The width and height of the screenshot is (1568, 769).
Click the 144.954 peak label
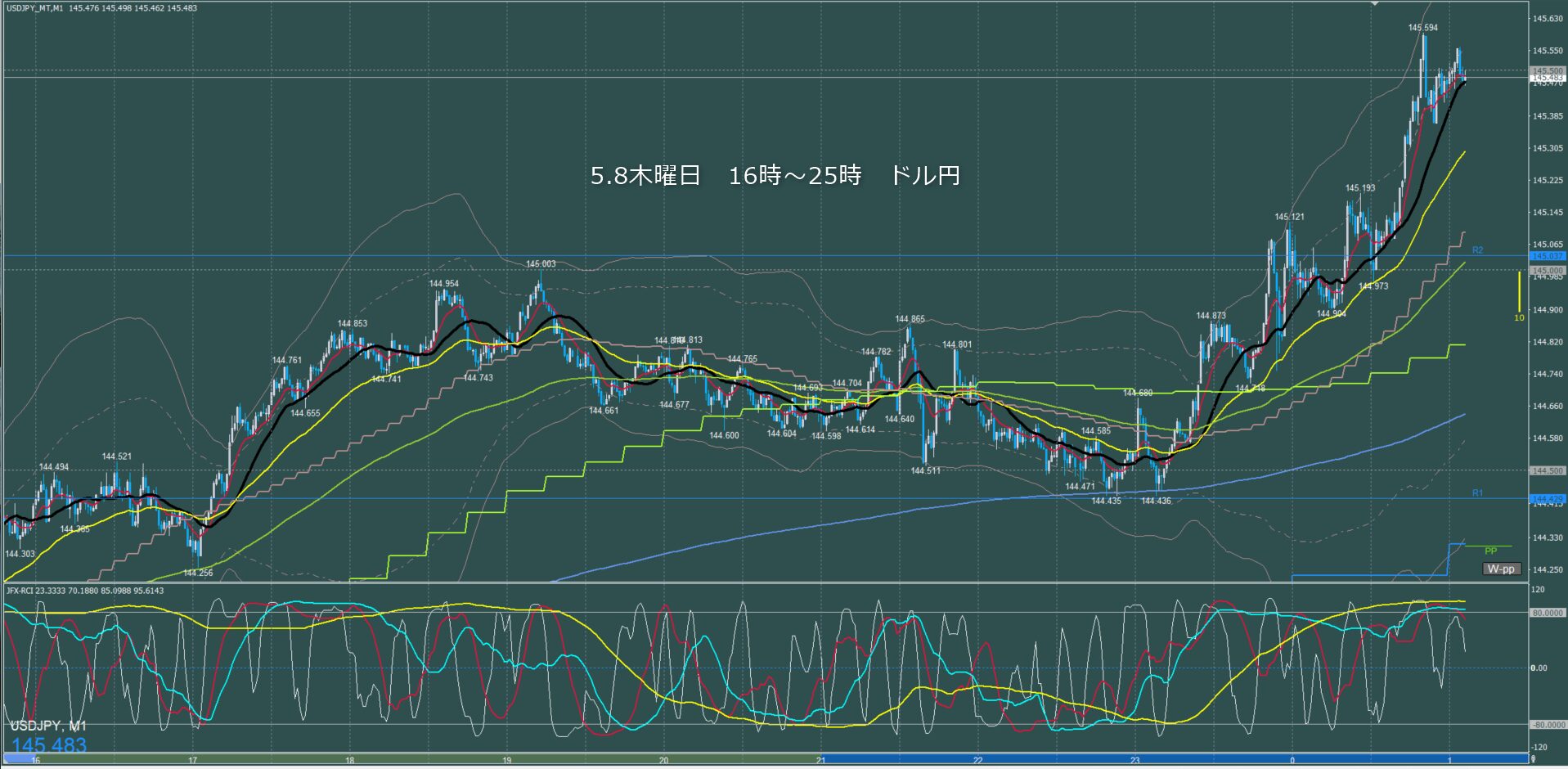coord(444,284)
